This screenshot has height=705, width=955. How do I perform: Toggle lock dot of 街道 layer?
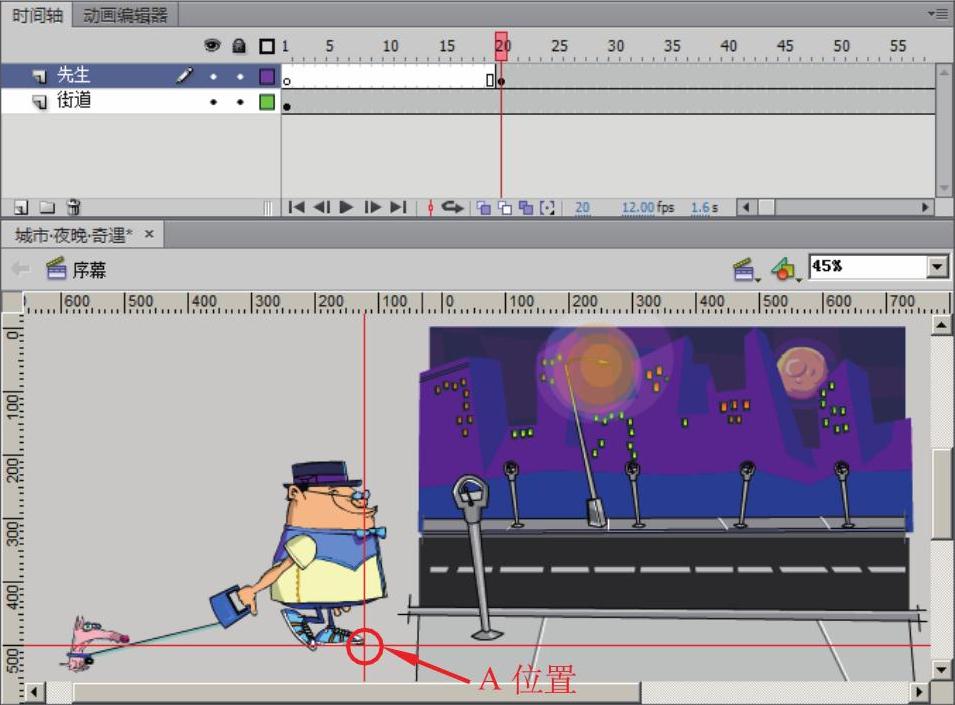click(x=239, y=102)
